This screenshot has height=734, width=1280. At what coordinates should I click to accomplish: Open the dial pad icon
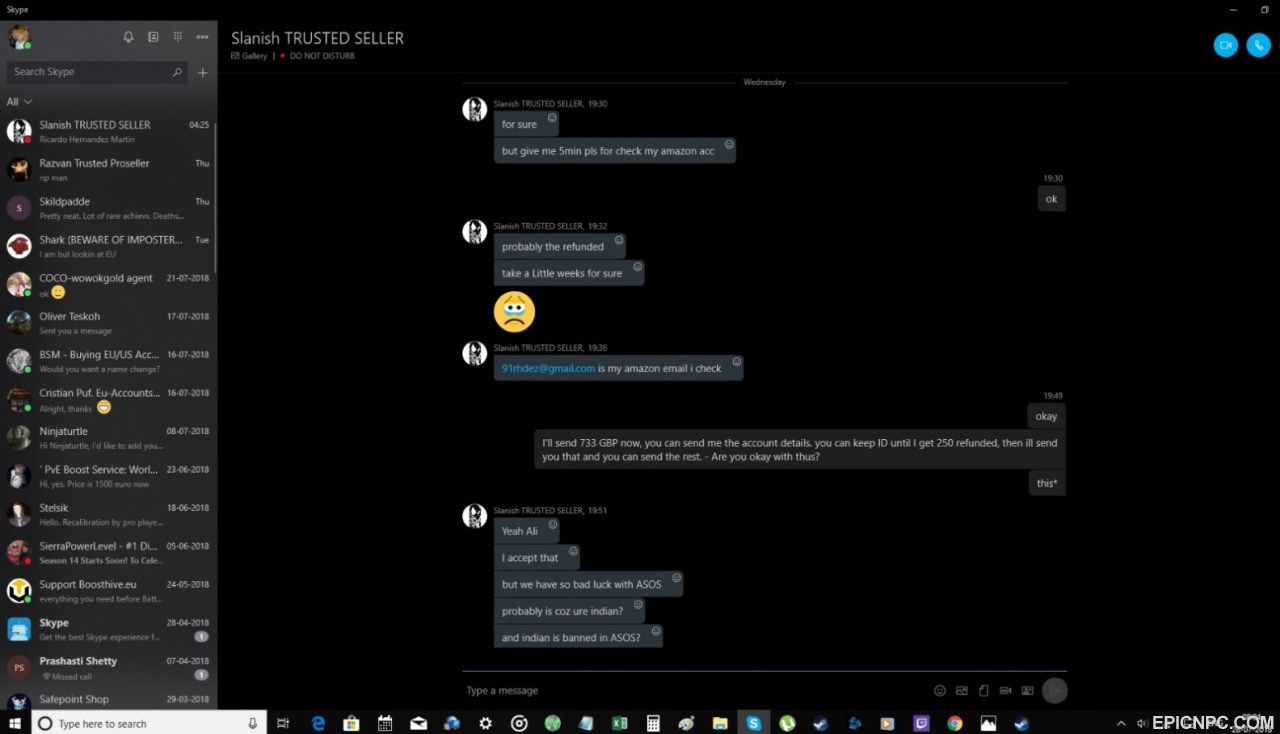[x=178, y=37]
